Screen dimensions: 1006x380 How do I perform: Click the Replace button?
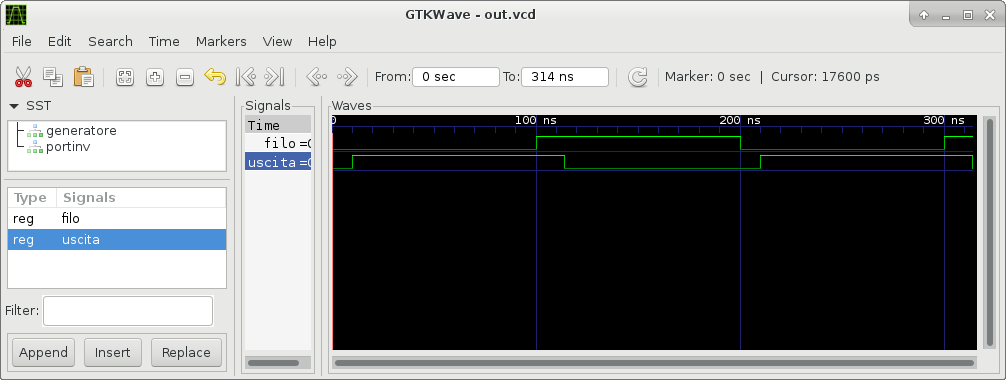(x=186, y=352)
